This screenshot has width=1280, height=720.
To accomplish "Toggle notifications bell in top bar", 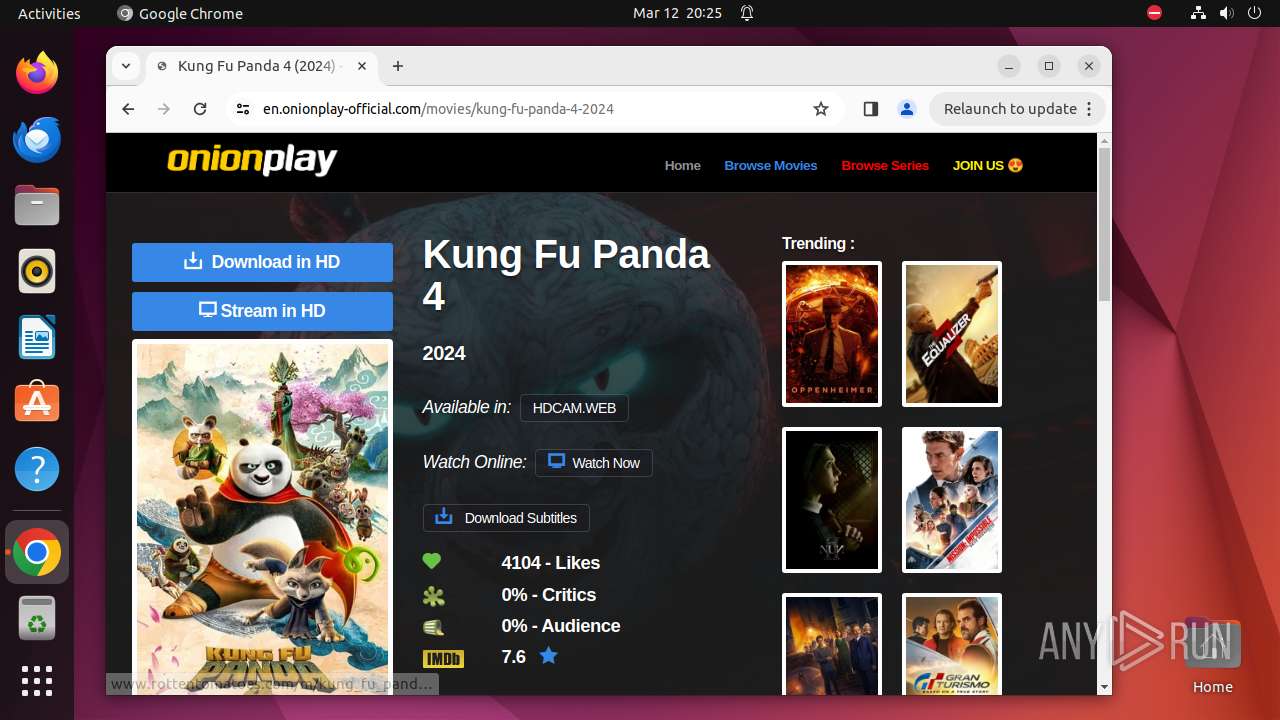I will pyautogui.click(x=746, y=13).
